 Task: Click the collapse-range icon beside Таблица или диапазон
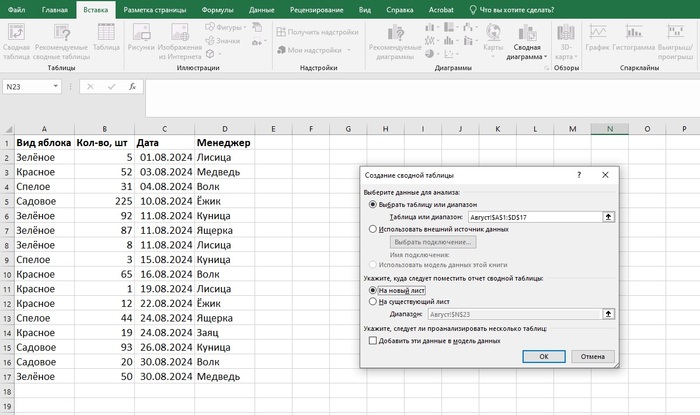[606, 216]
